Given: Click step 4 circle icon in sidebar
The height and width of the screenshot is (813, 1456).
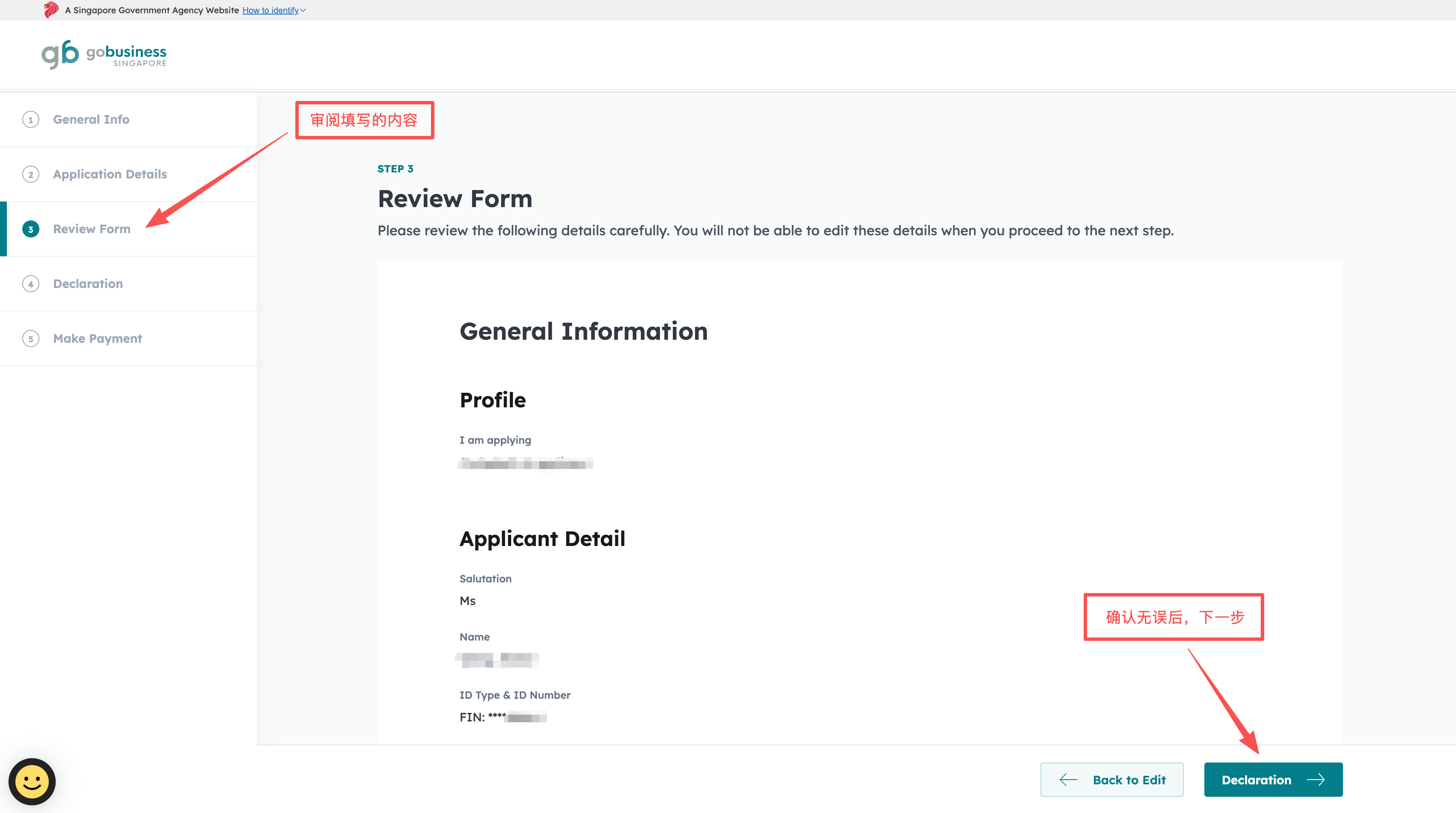Looking at the screenshot, I should click(x=30, y=284).
